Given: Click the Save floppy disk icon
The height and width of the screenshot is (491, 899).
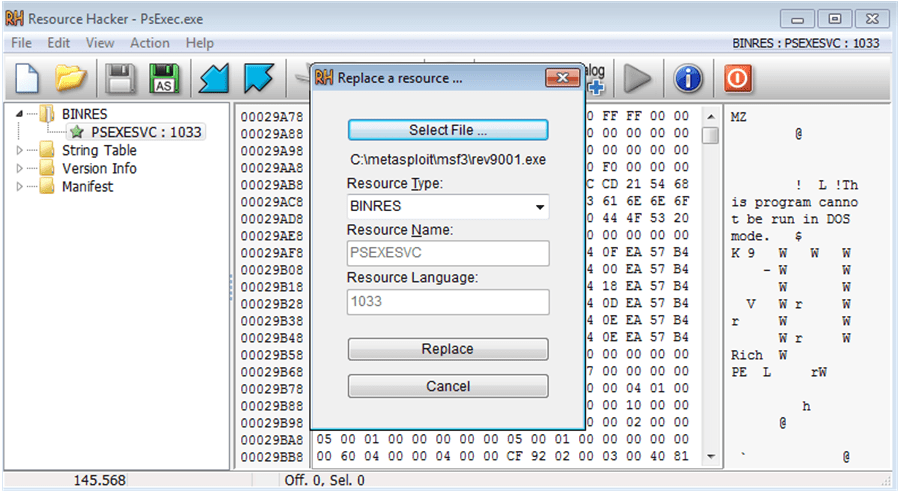Looking at the screenshot, I should [119, 79].
